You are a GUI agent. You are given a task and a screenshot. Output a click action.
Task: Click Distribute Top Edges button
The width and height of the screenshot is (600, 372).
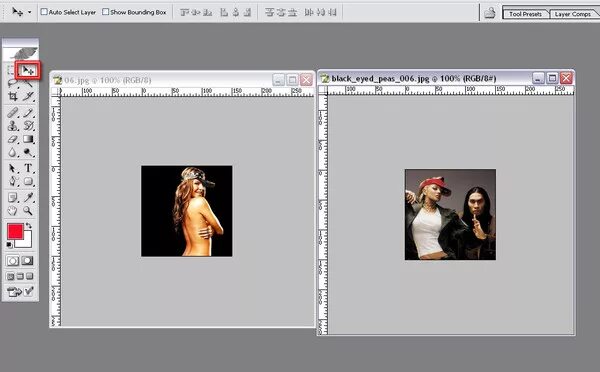coord(270,12)
